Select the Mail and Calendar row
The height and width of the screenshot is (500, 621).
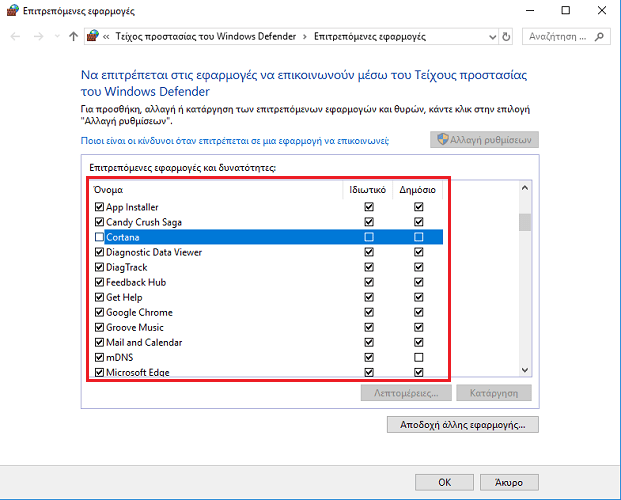(268, 342)
